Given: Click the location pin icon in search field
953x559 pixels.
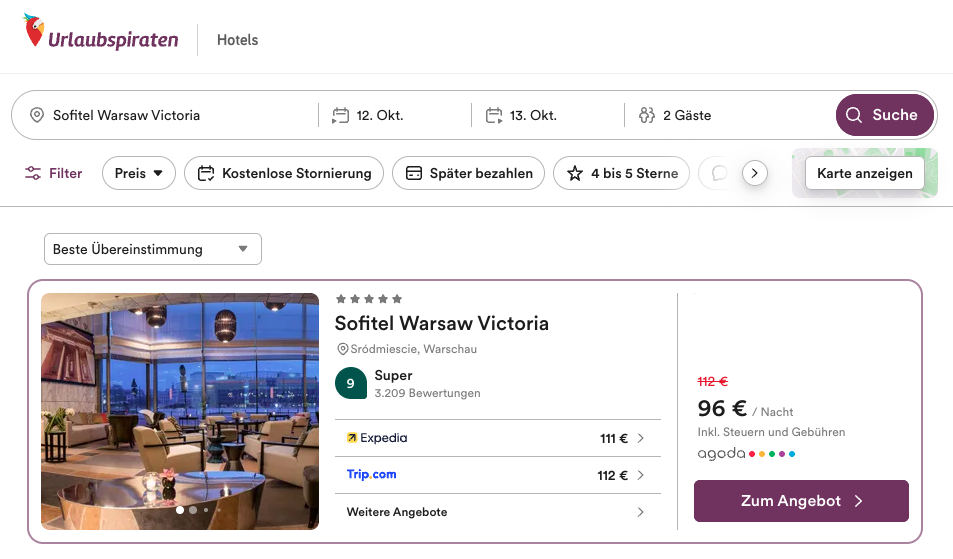Looking at the screenshot, I should click(37, 115).
